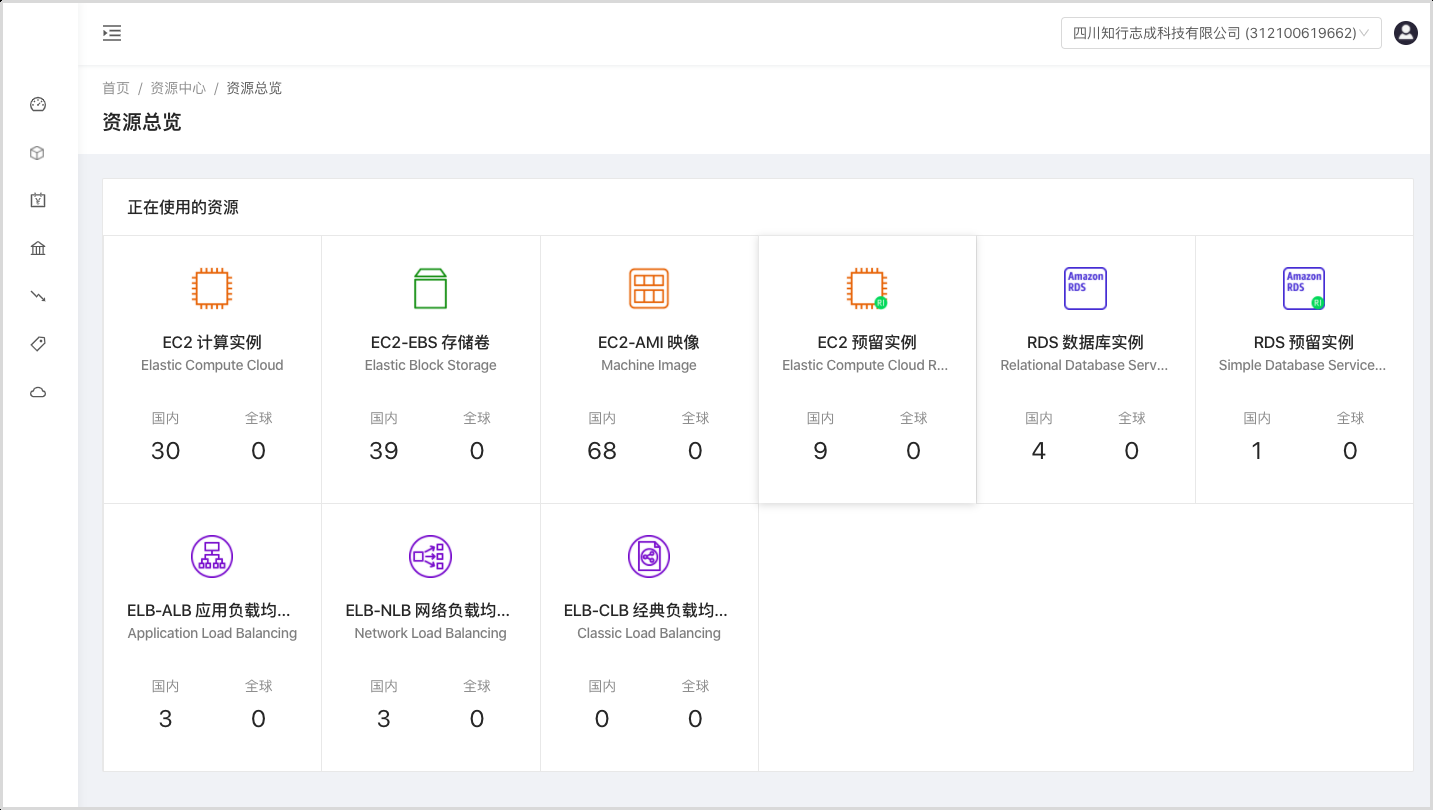Click the ELB-CLB 经典负载均衡 card

[648, 636]
